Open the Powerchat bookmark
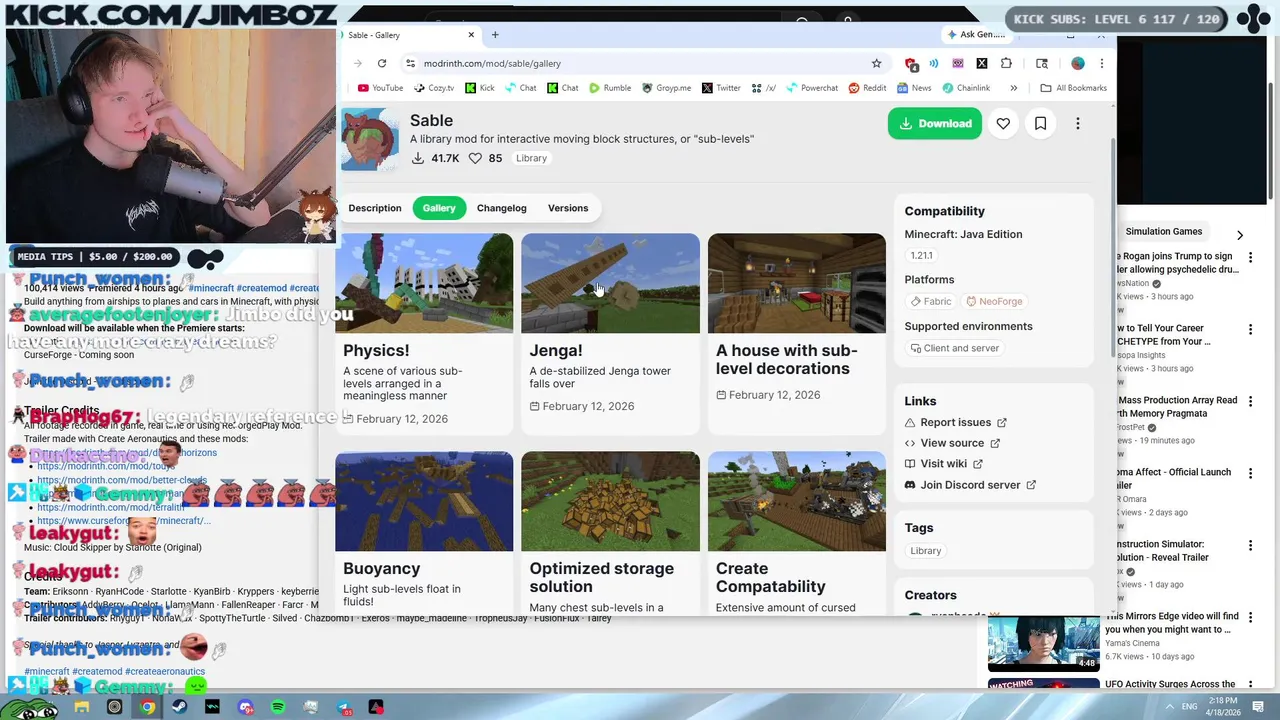1280x720 pixels. 811,88
